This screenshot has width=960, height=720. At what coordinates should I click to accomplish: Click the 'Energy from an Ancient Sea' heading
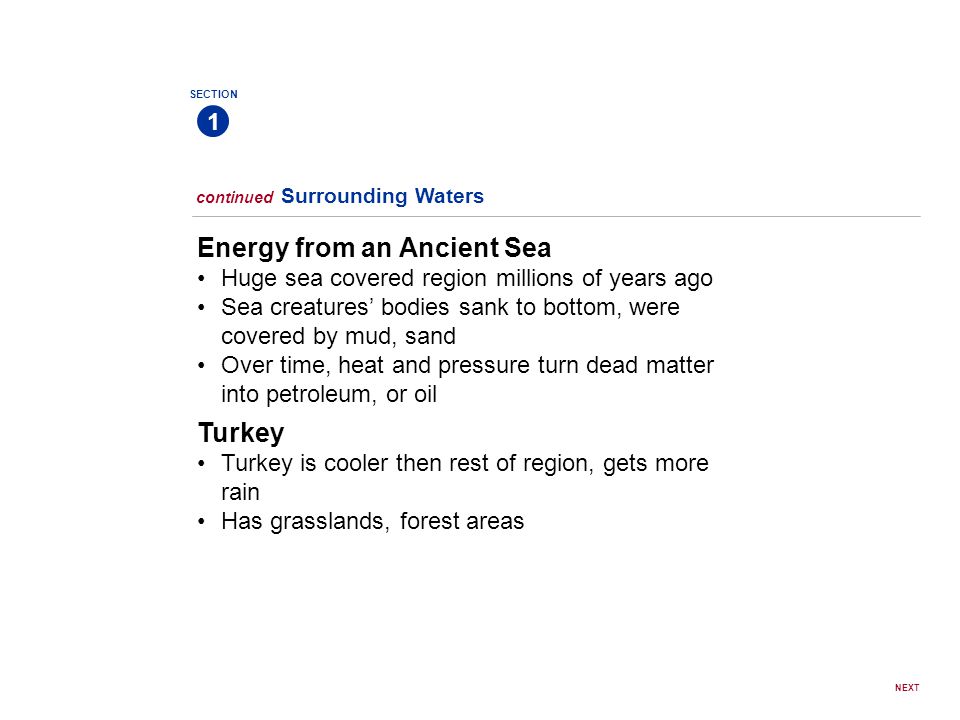[x=374, y=247]
